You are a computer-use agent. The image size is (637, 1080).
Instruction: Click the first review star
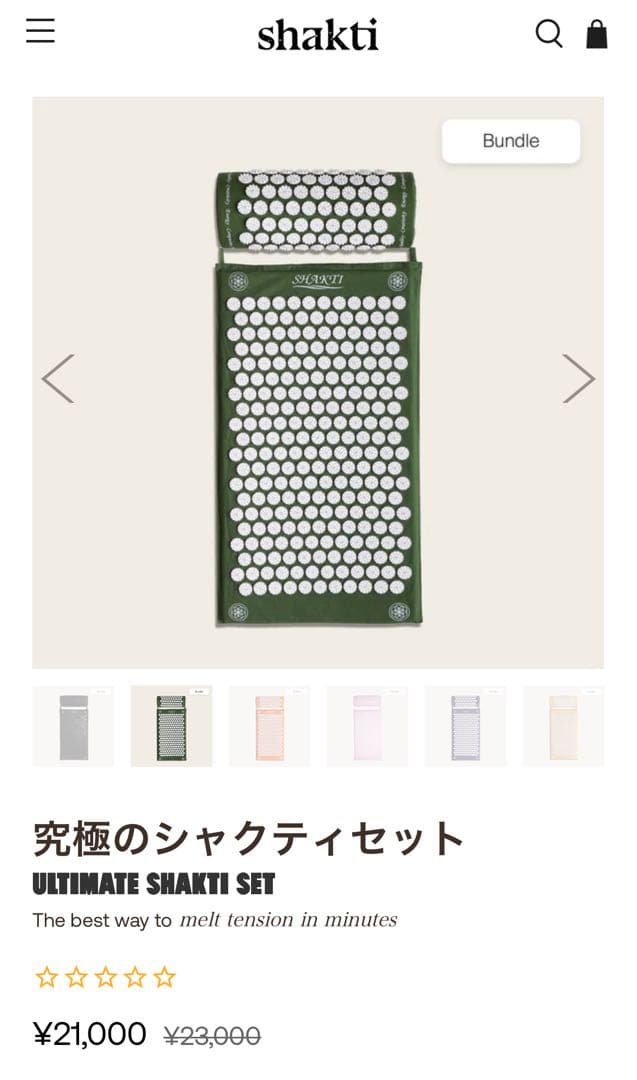click(x=47, y=977)
